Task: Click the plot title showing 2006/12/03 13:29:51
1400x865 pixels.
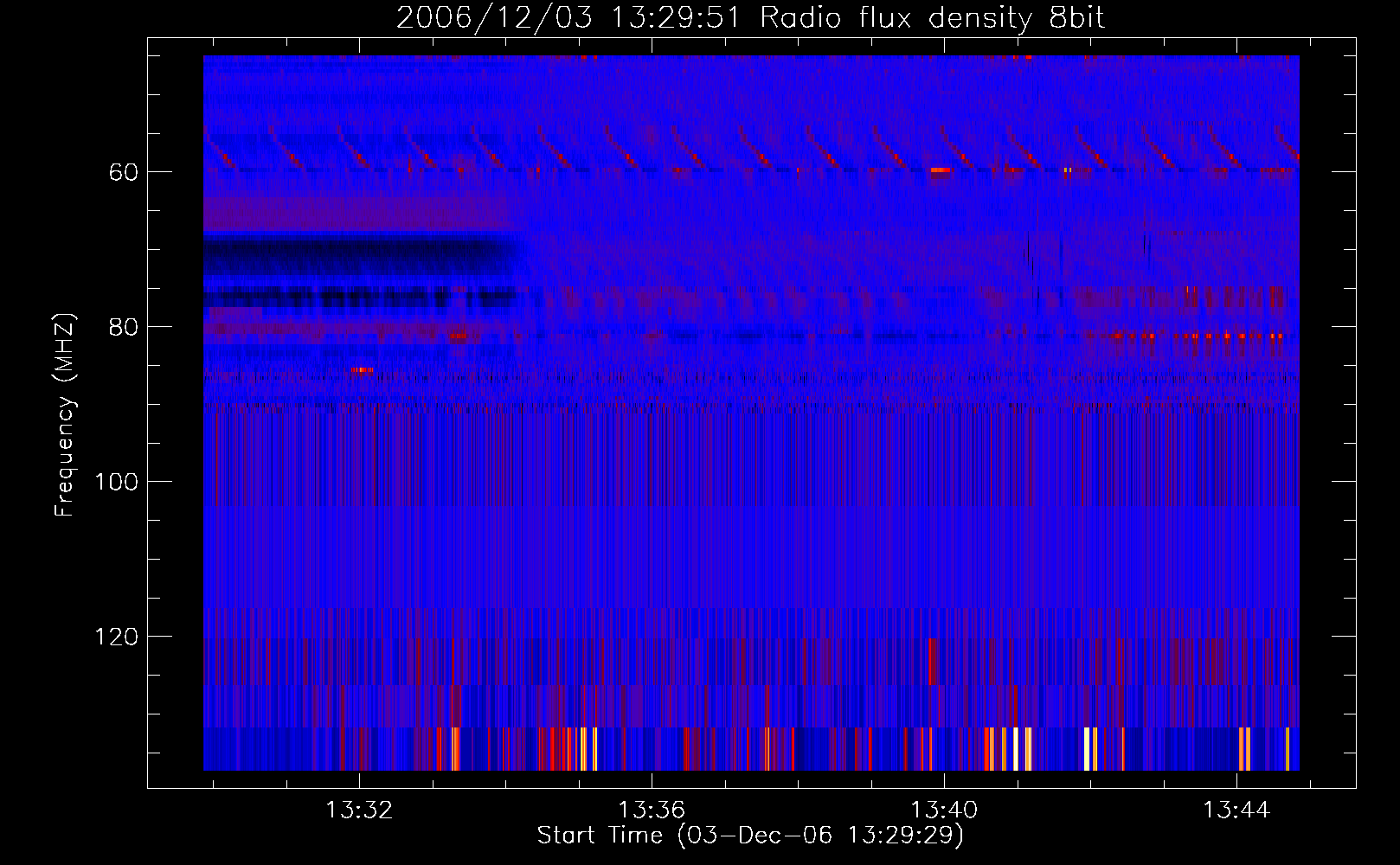Action: click(750, 18)
